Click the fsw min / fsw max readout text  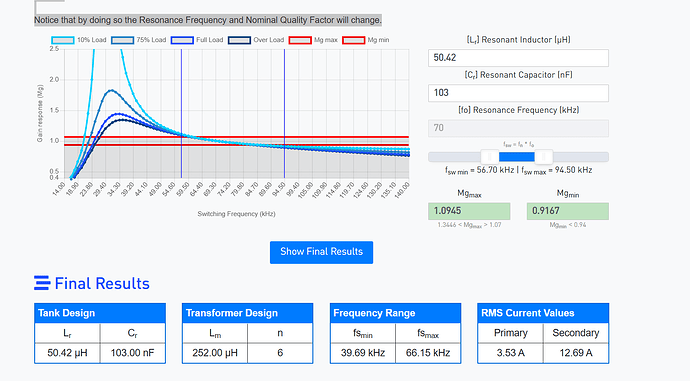pyautogui.click(x=518, y=170)
